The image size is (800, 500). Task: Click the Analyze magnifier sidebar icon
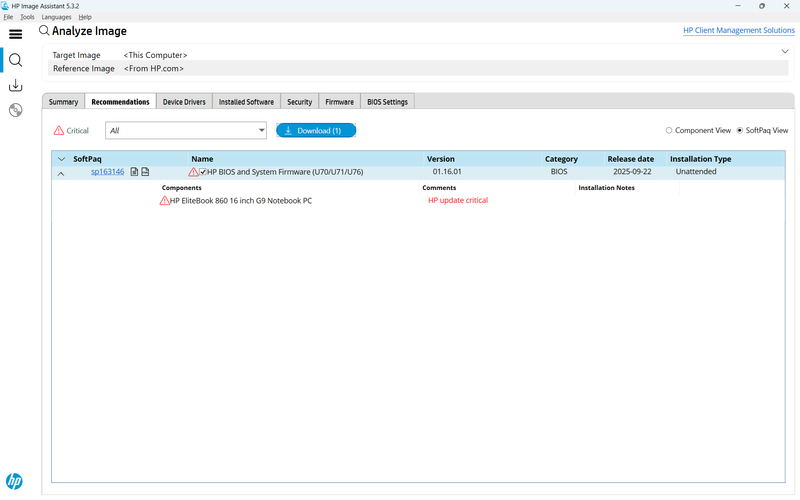coord(15,60)
